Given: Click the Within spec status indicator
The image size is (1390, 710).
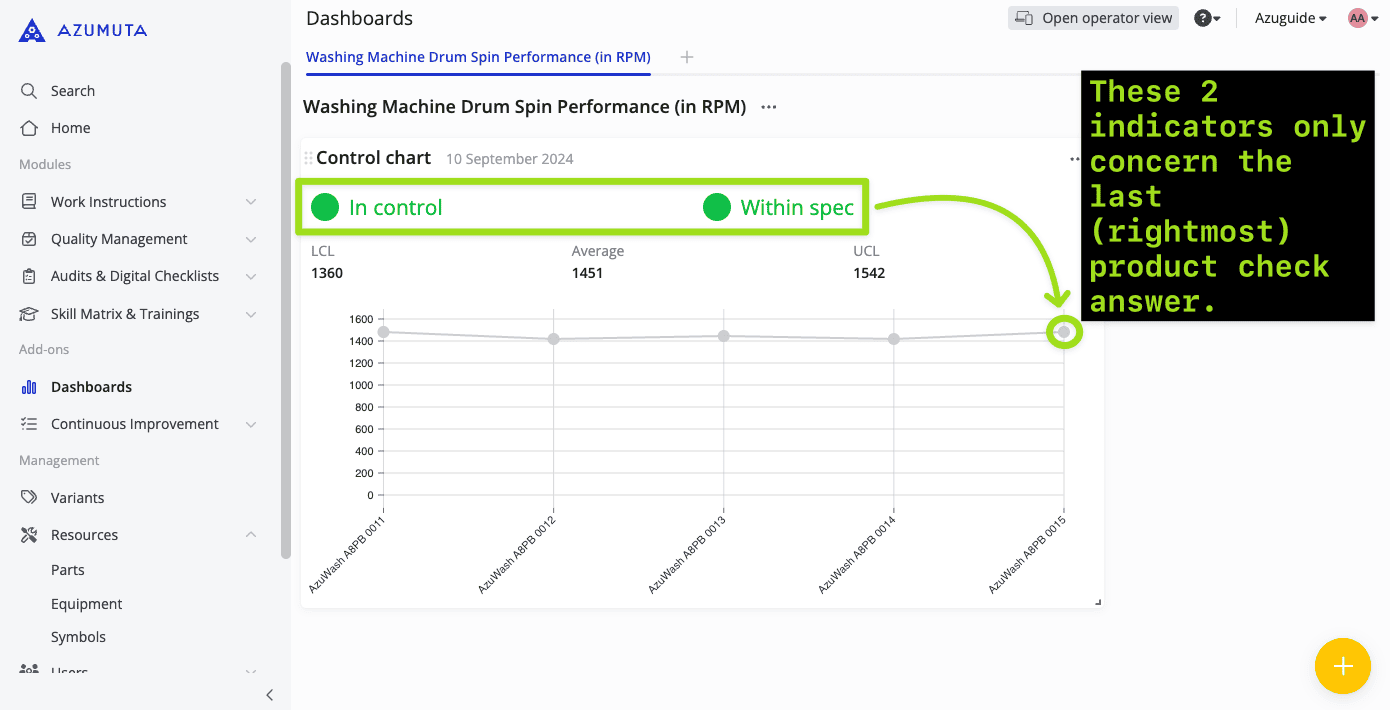Looking at the screenshot, I should tap(780, 207).
